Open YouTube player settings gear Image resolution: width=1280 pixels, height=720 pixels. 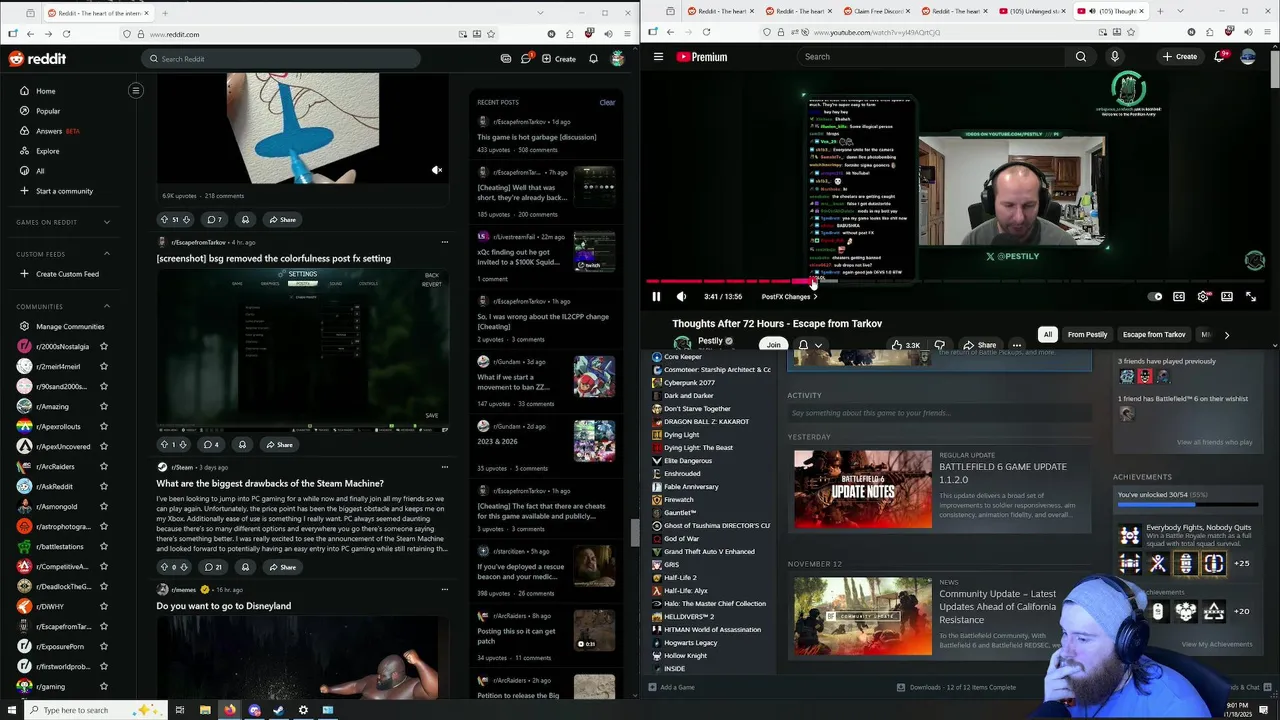(1203, 297)
